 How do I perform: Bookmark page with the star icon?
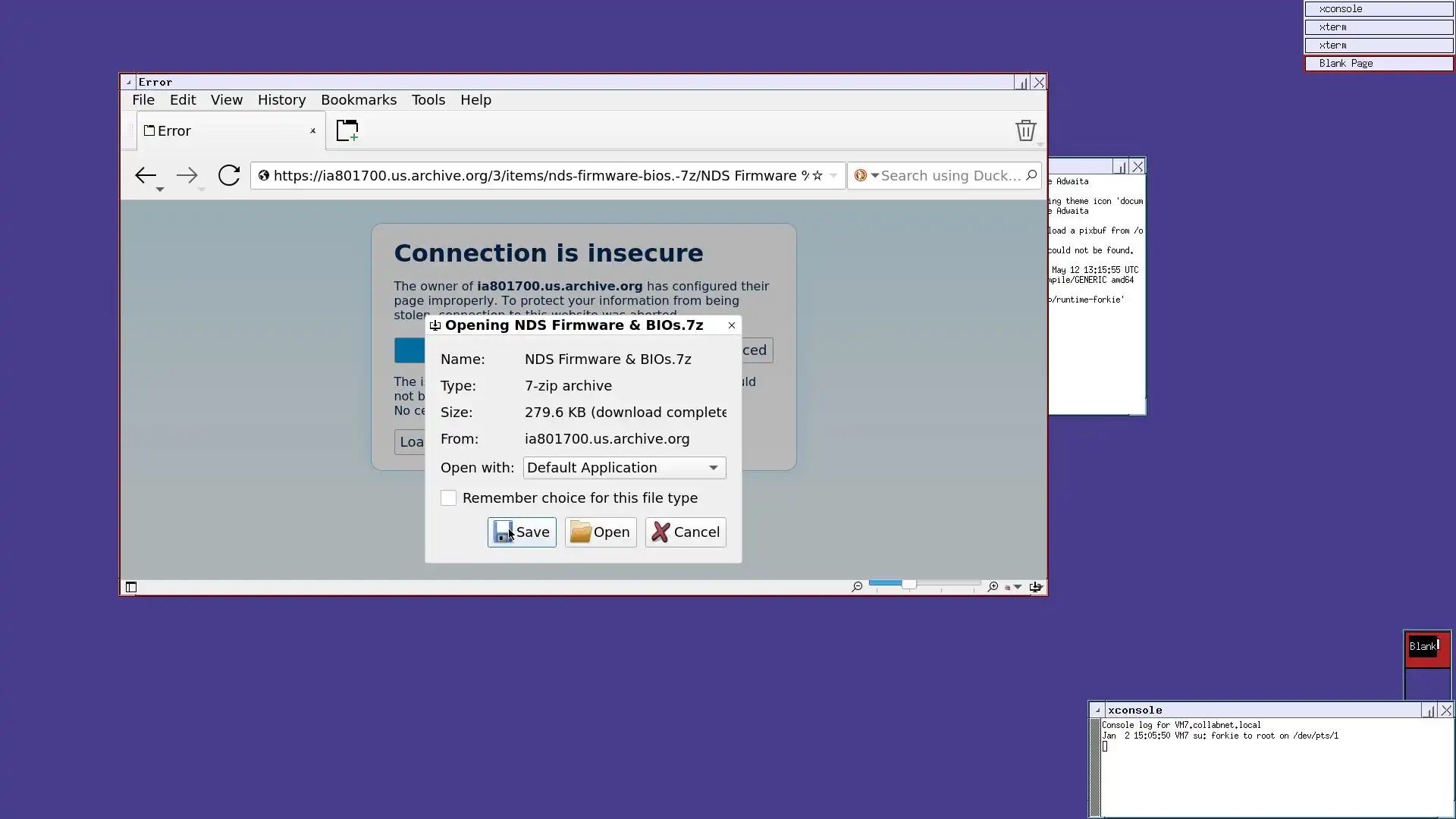click(x=817, y=176)
